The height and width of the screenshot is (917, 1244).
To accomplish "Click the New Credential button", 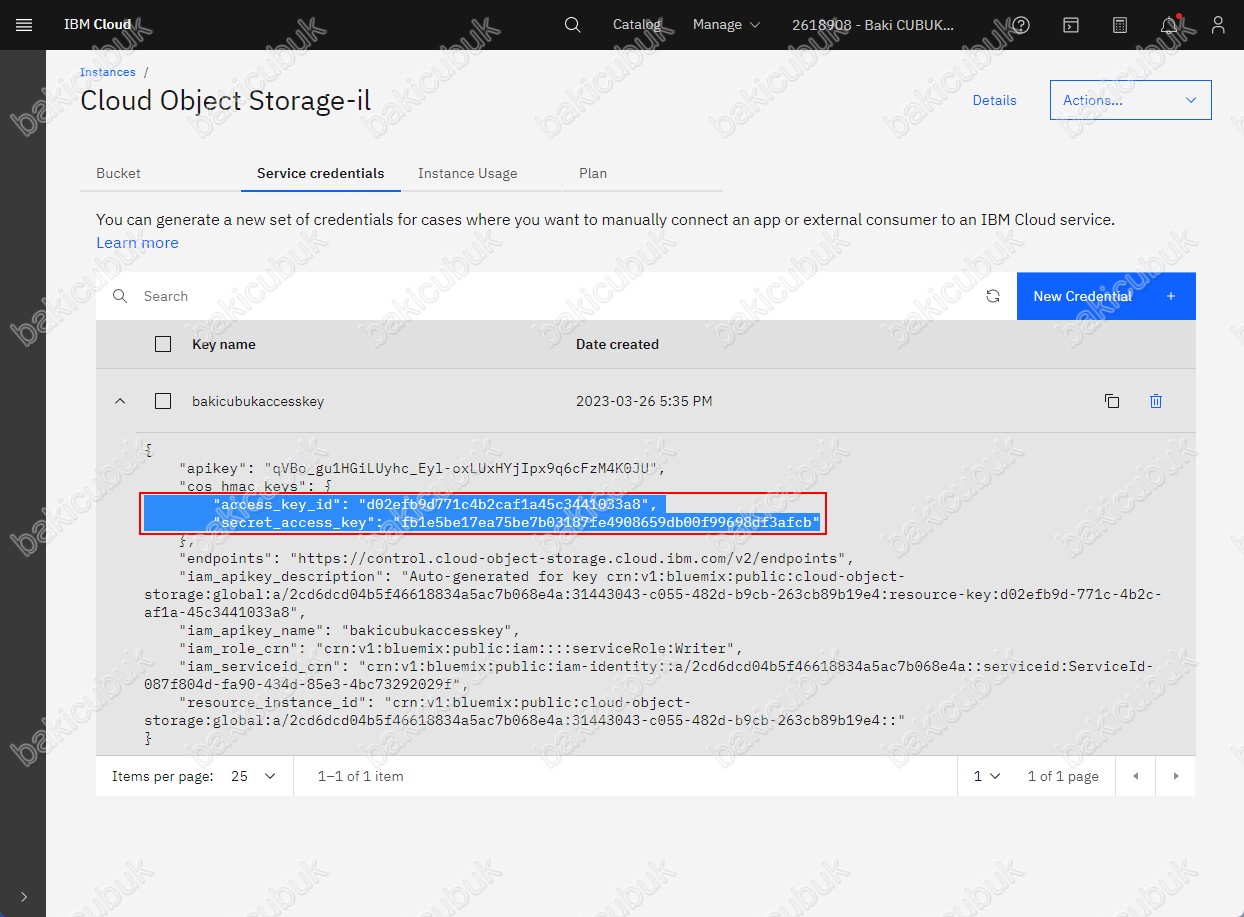I will (1106, 296).
